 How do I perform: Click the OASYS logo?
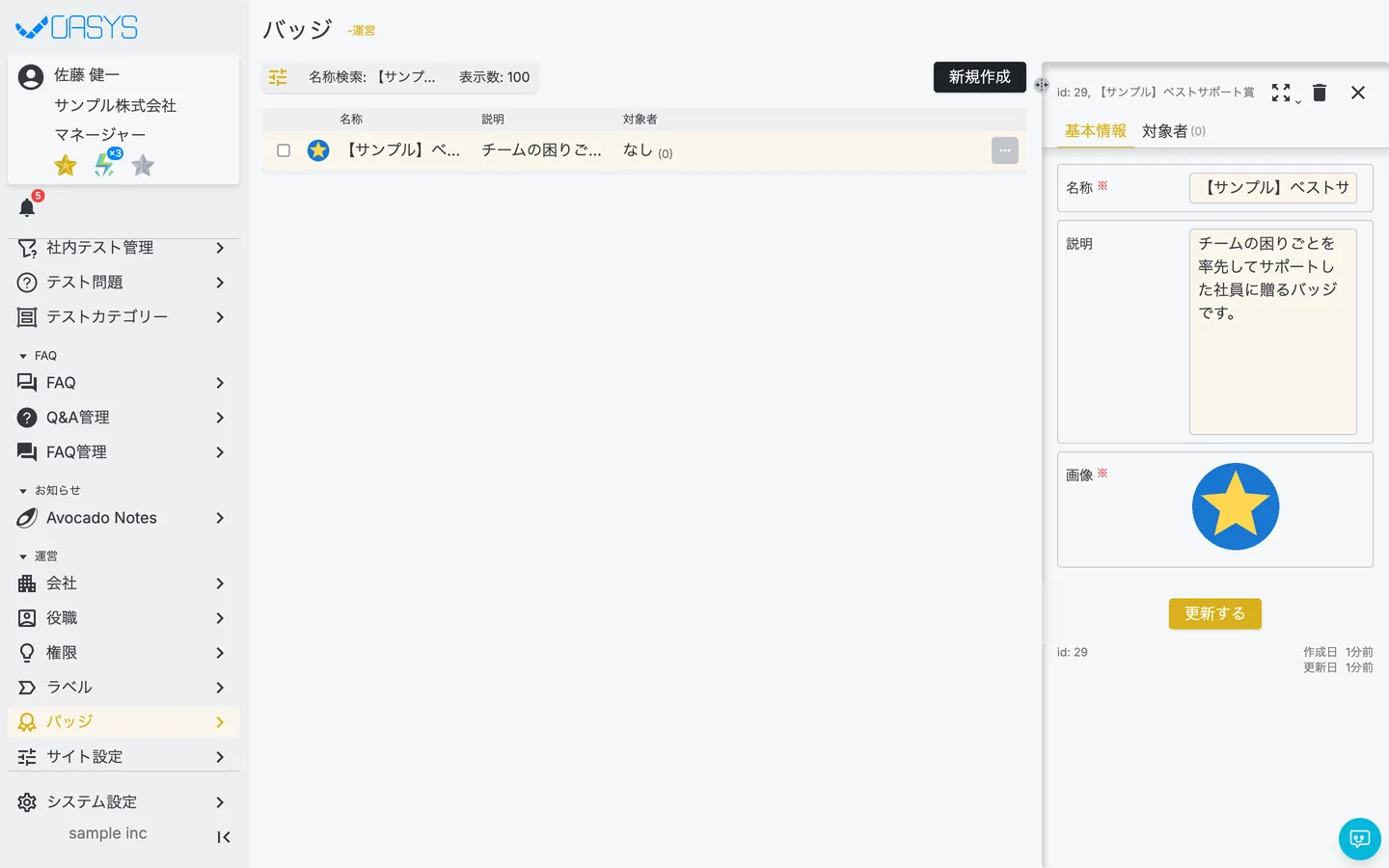77,27
